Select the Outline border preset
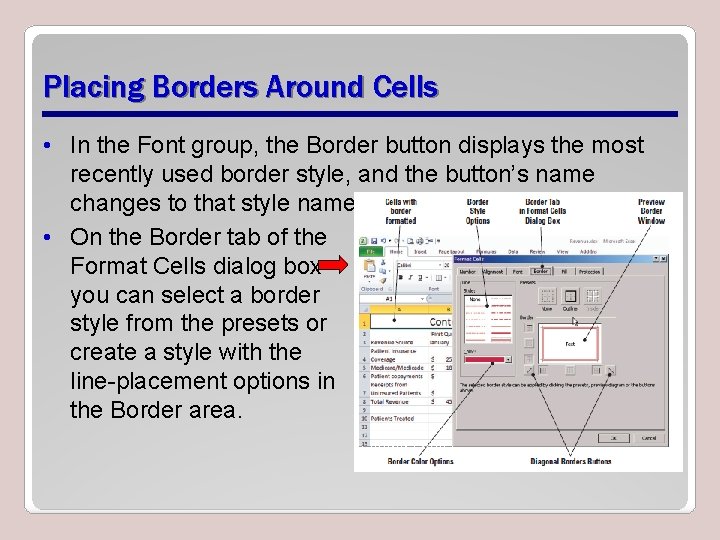 pos(570,296)
